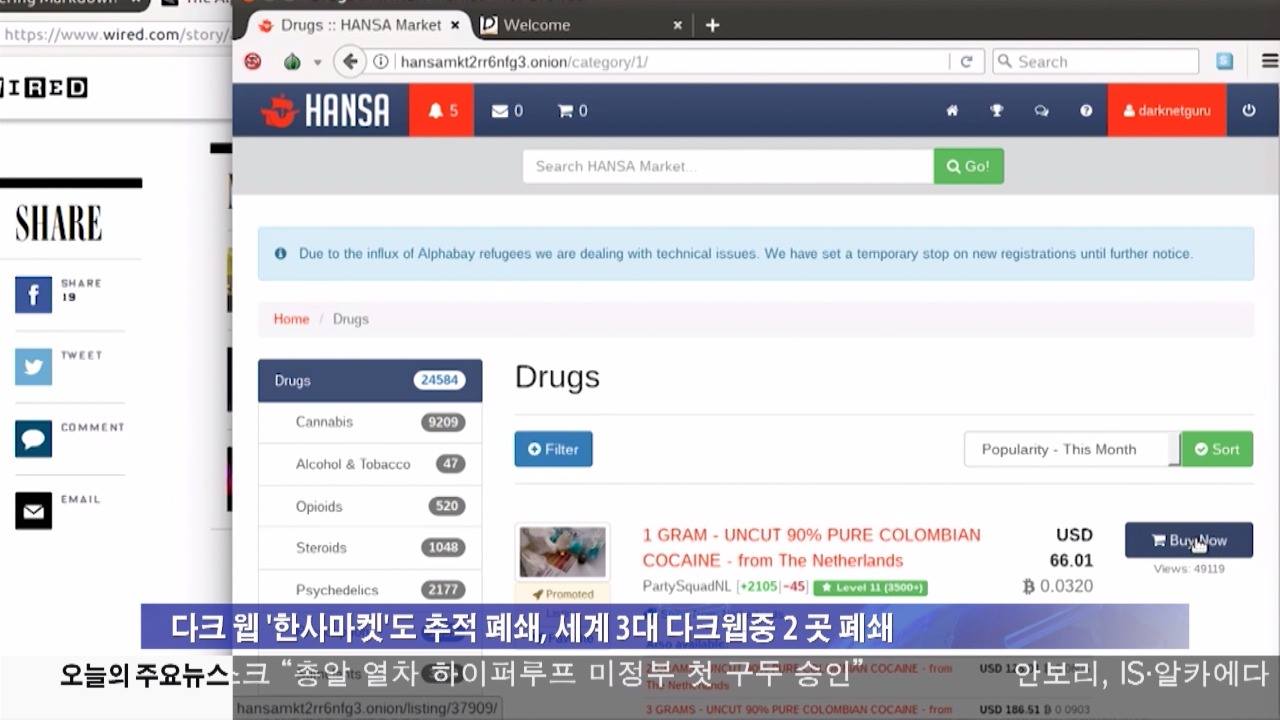Screen dimensions: 1280x720
Task: Share on Facebook in the Wired window
Action: 33,294
